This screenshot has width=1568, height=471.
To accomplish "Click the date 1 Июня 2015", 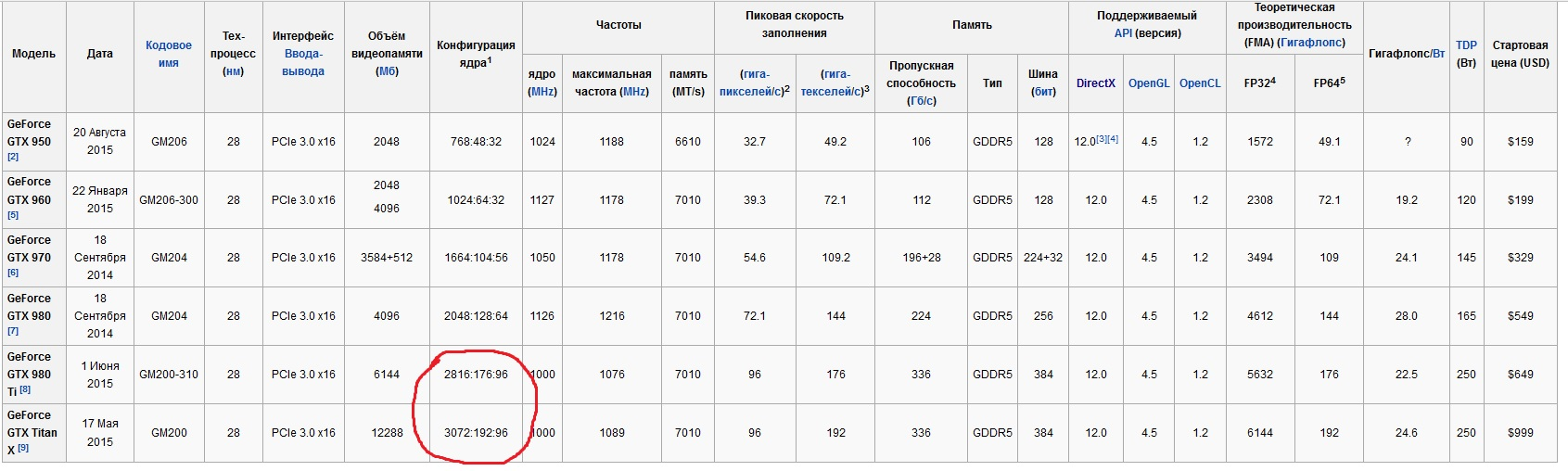I will click(99, 375).
